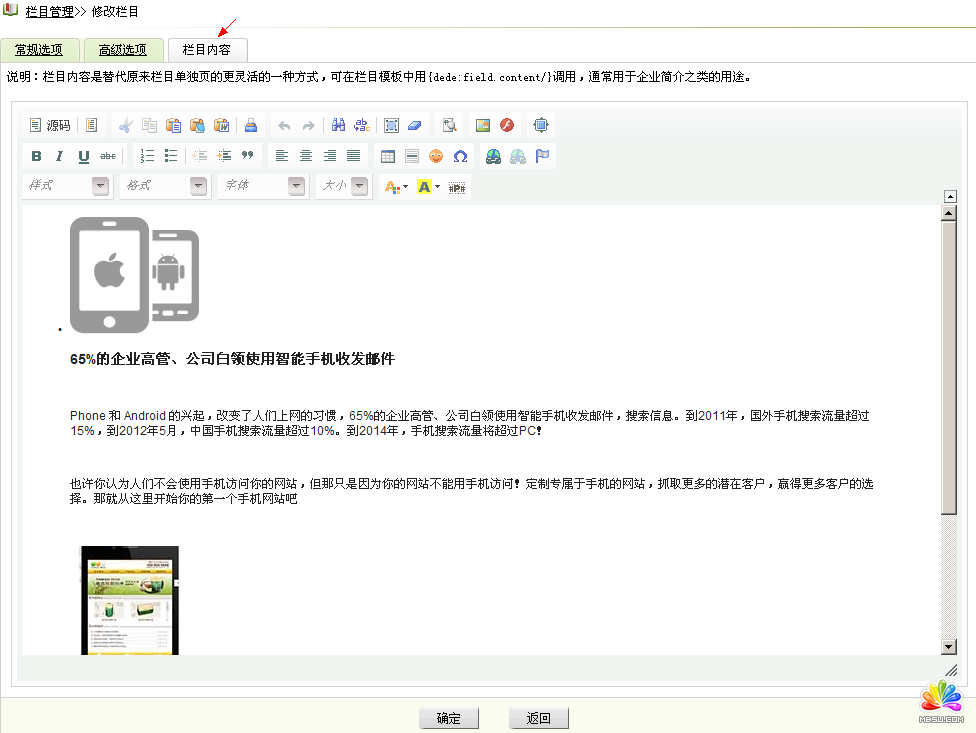Toggle underline formatting
The width and height of the screenshot is (976, 733).
click(83, 156)
